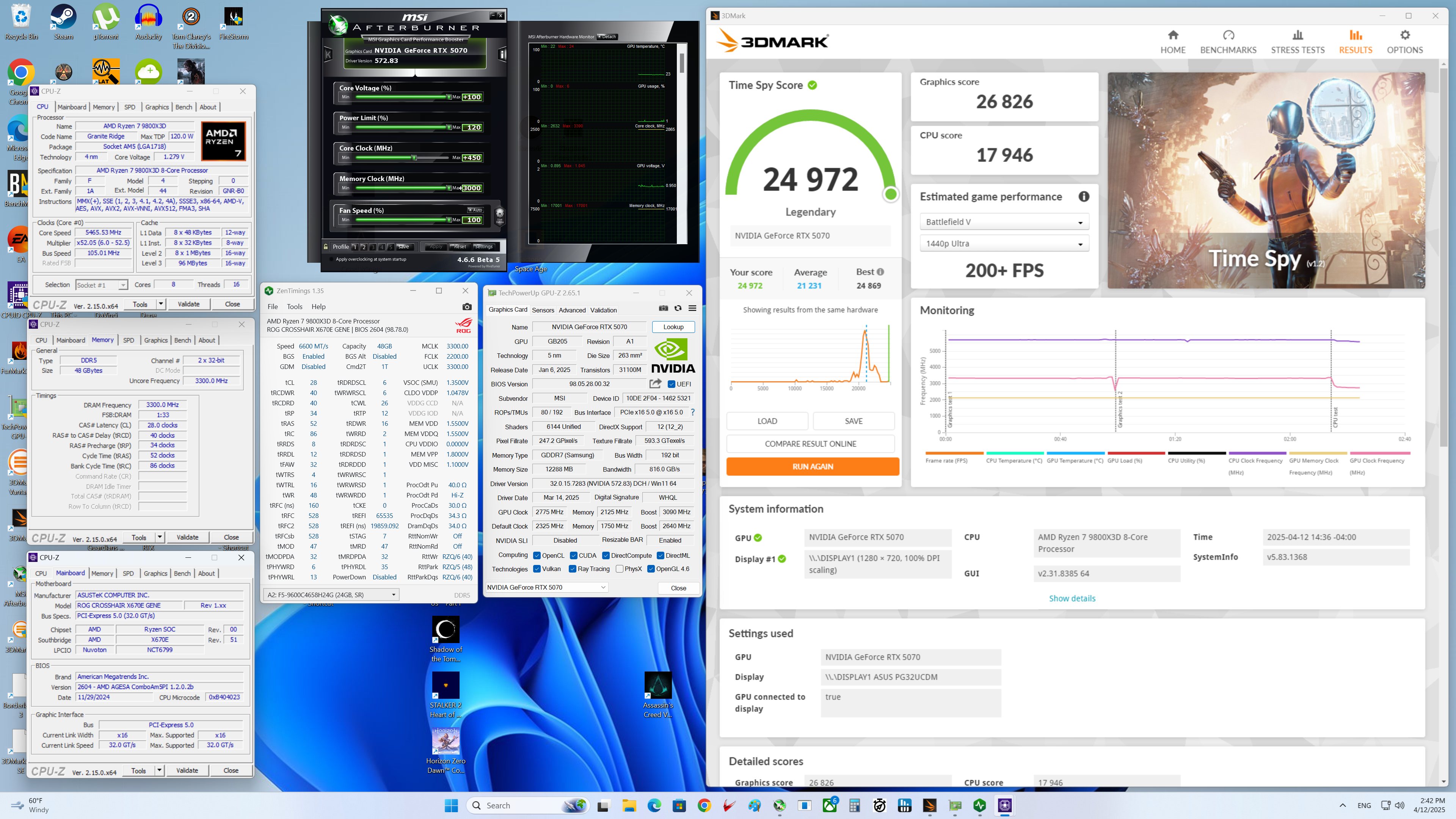Open the ZenTimings File menu
1456x819 pixels.
click(x=273, y=306)
